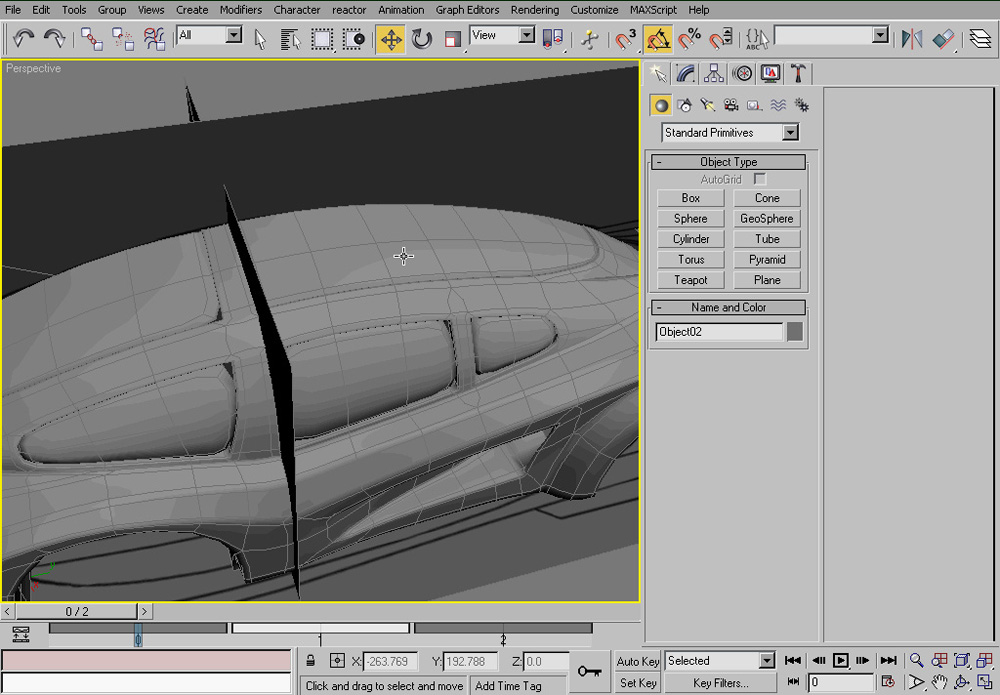Open the Layer Manager icon
Image resolution: width=1000 pixels, height=695 pixels.
[x=980, y=39]
